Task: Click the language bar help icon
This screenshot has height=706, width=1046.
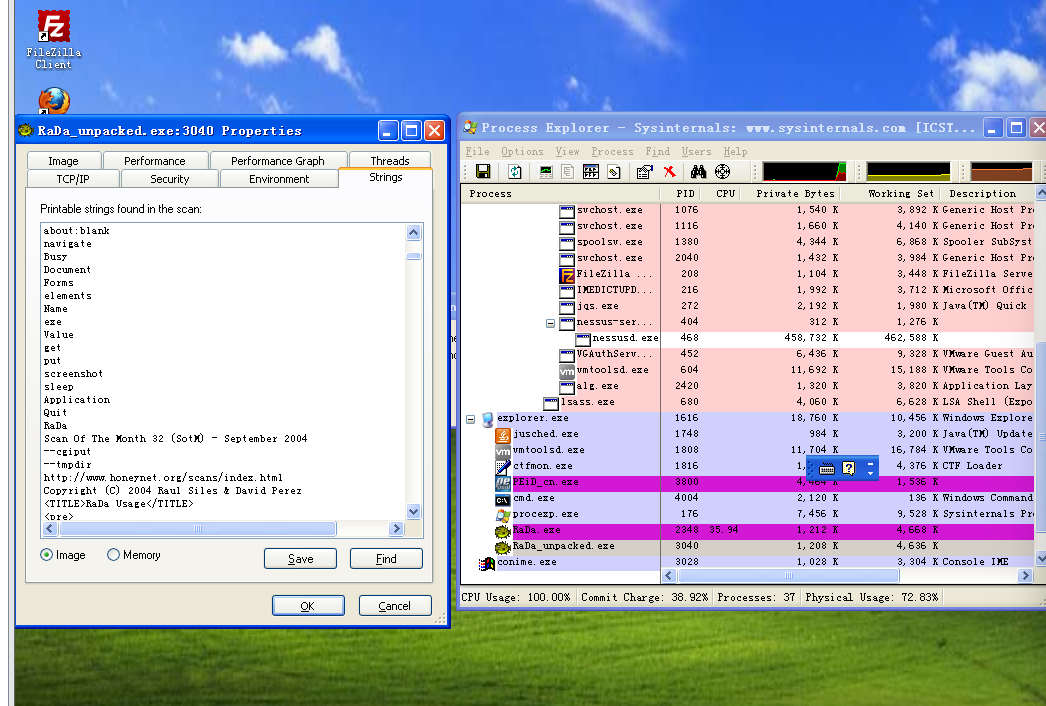Action: pyautogui.click(x=849, y=468)
